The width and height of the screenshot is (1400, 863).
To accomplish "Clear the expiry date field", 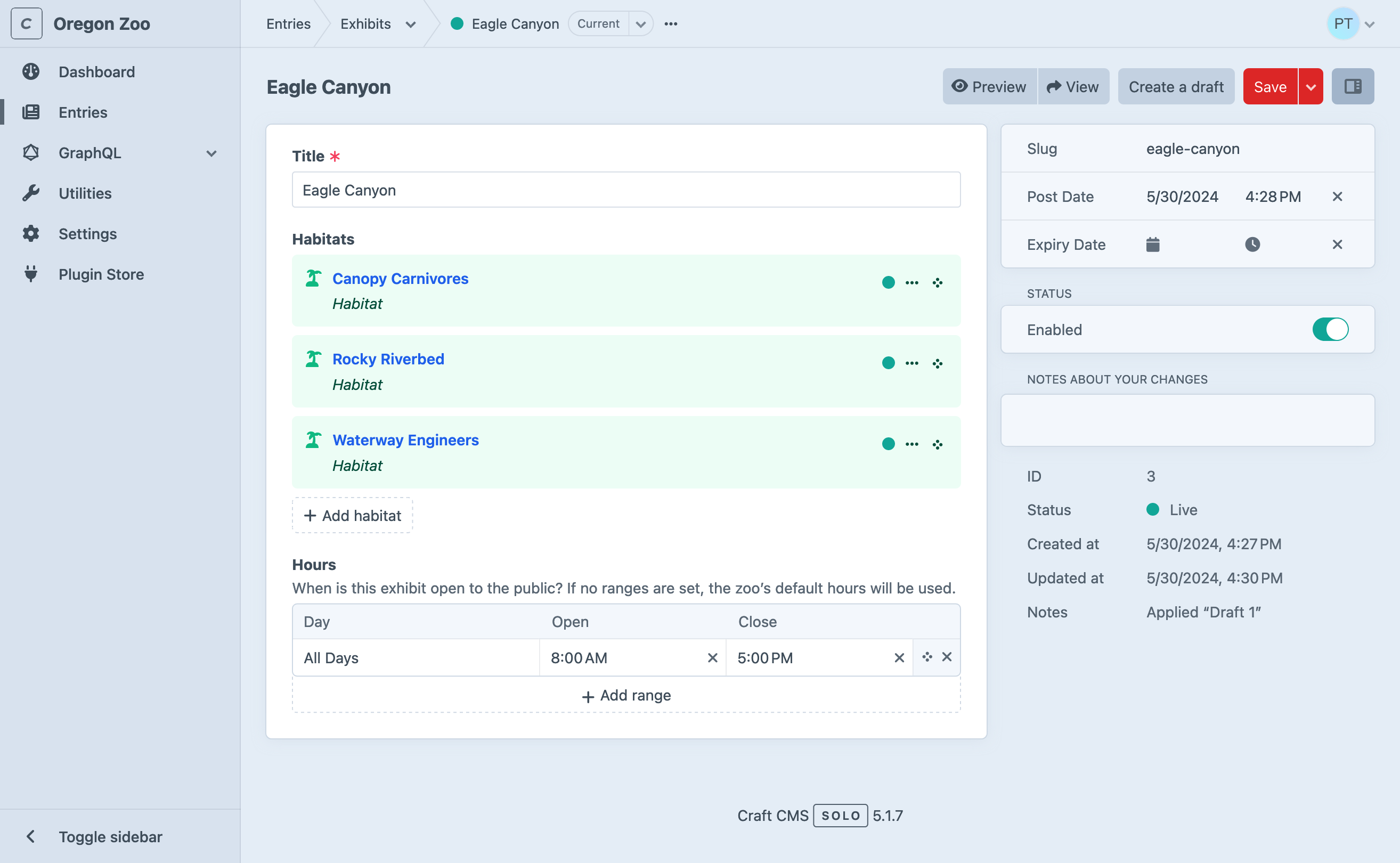I will 1339,244.
